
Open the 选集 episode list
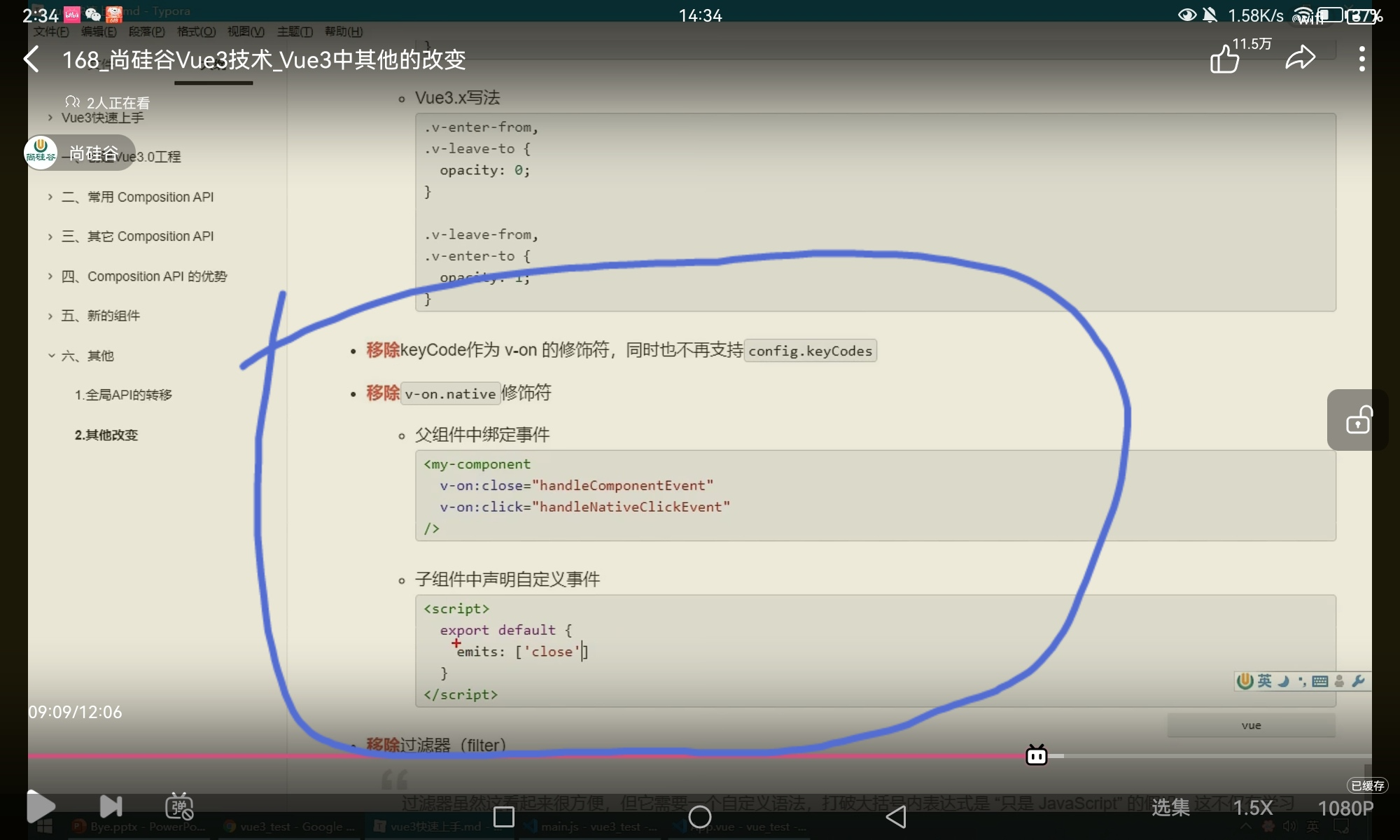(x=1170, y=808)
